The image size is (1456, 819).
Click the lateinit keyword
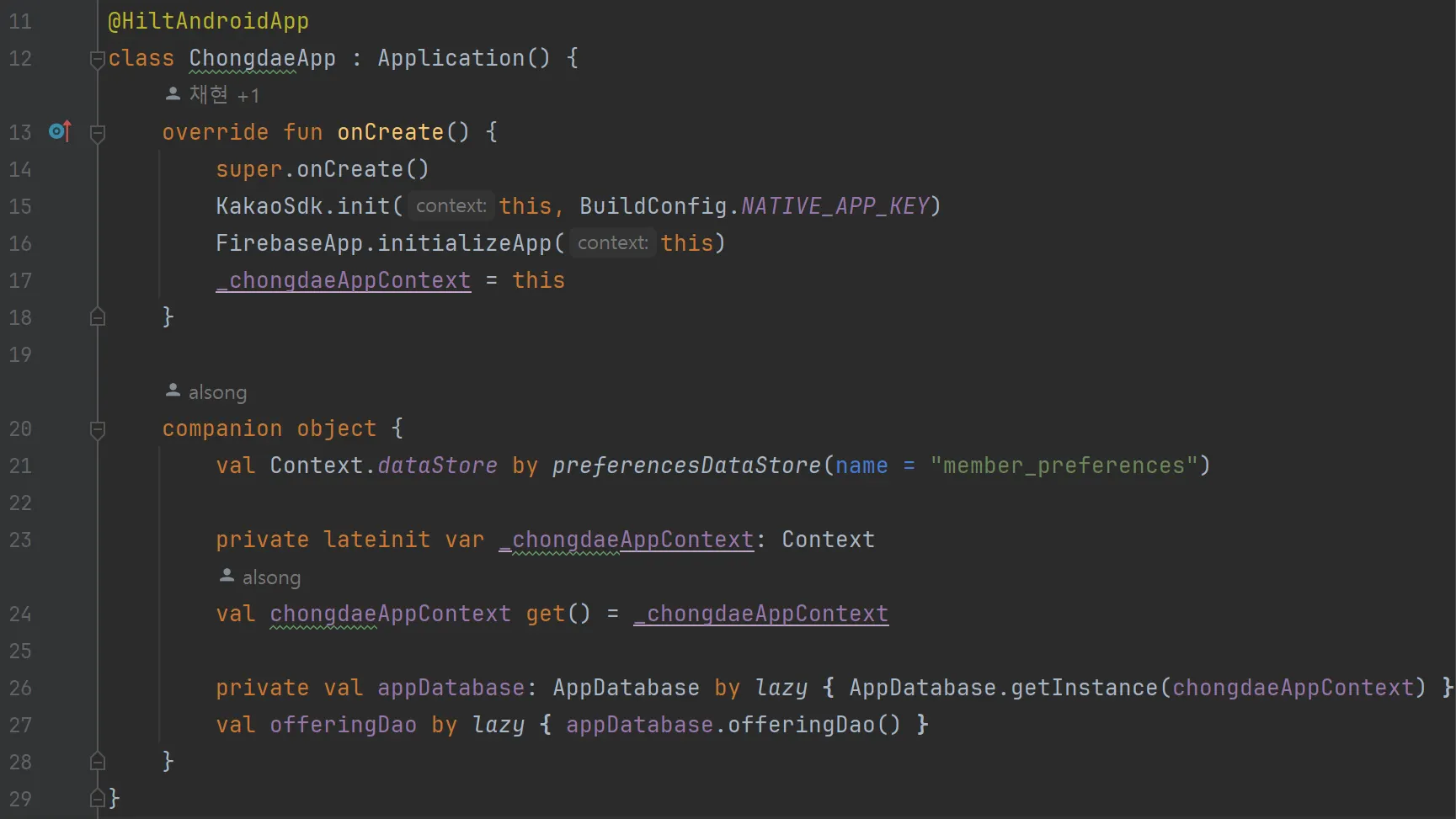(377, 540)
